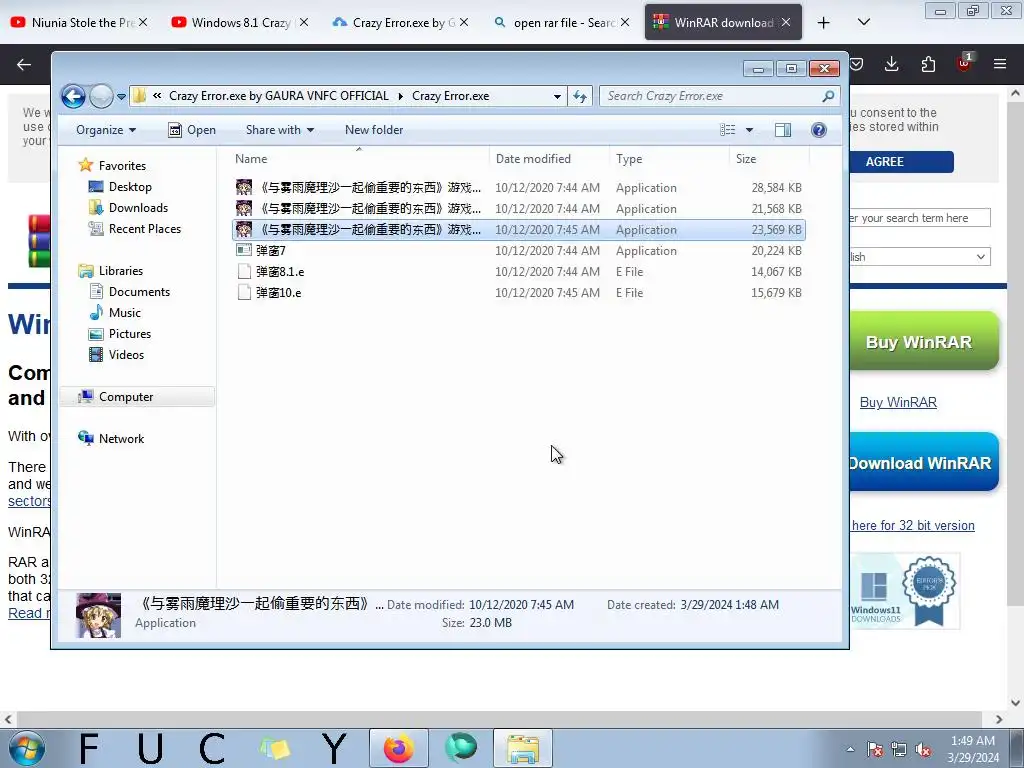Open the webpage language dropdown
The image size is (1024, 768).
click(x=920, y=257)
